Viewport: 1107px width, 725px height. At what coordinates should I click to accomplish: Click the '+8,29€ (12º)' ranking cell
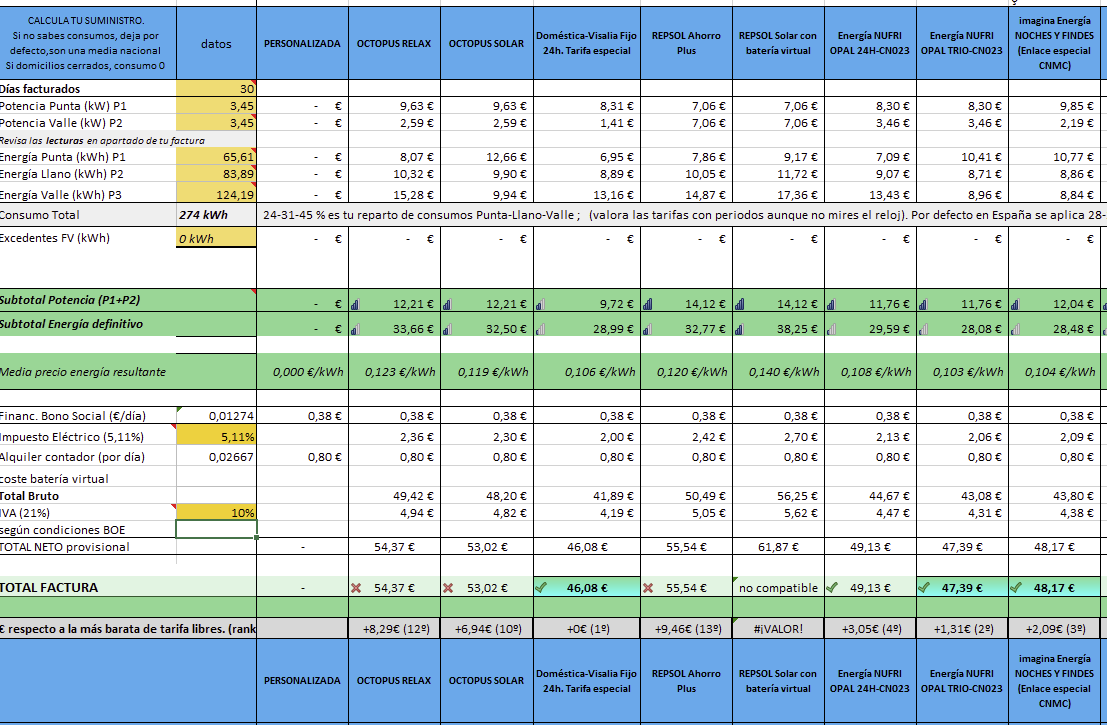394,628
